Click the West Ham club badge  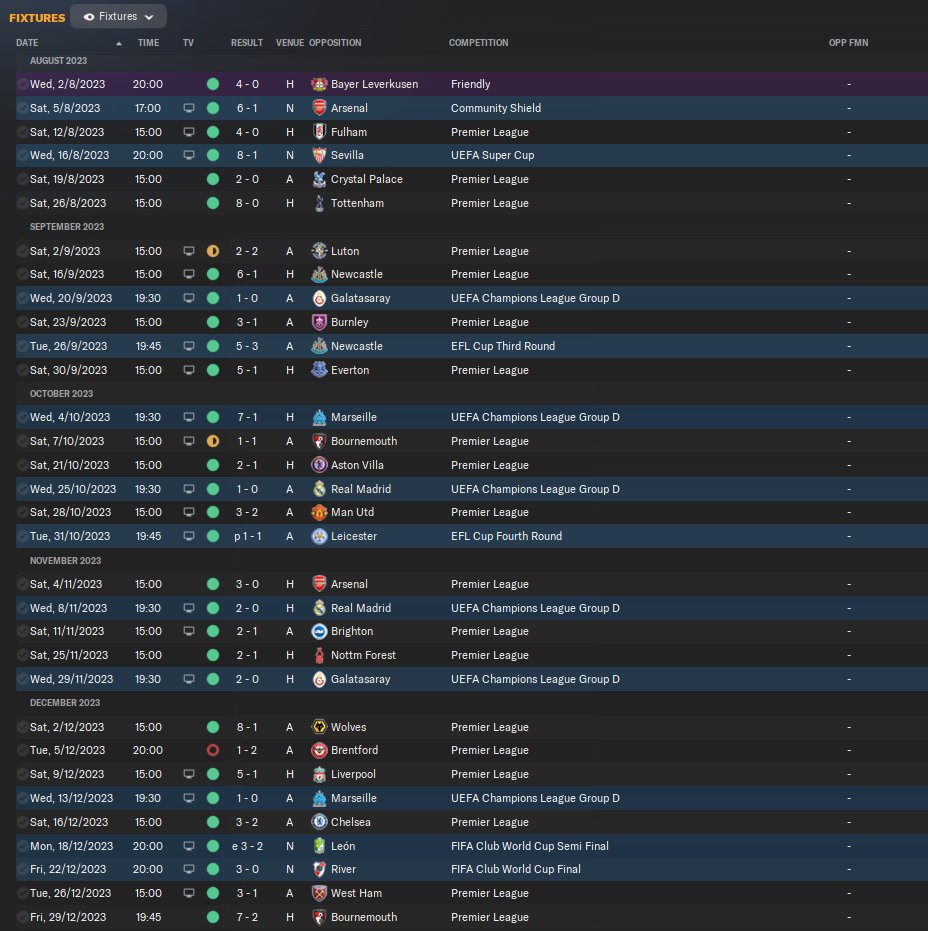coord(319,894)
